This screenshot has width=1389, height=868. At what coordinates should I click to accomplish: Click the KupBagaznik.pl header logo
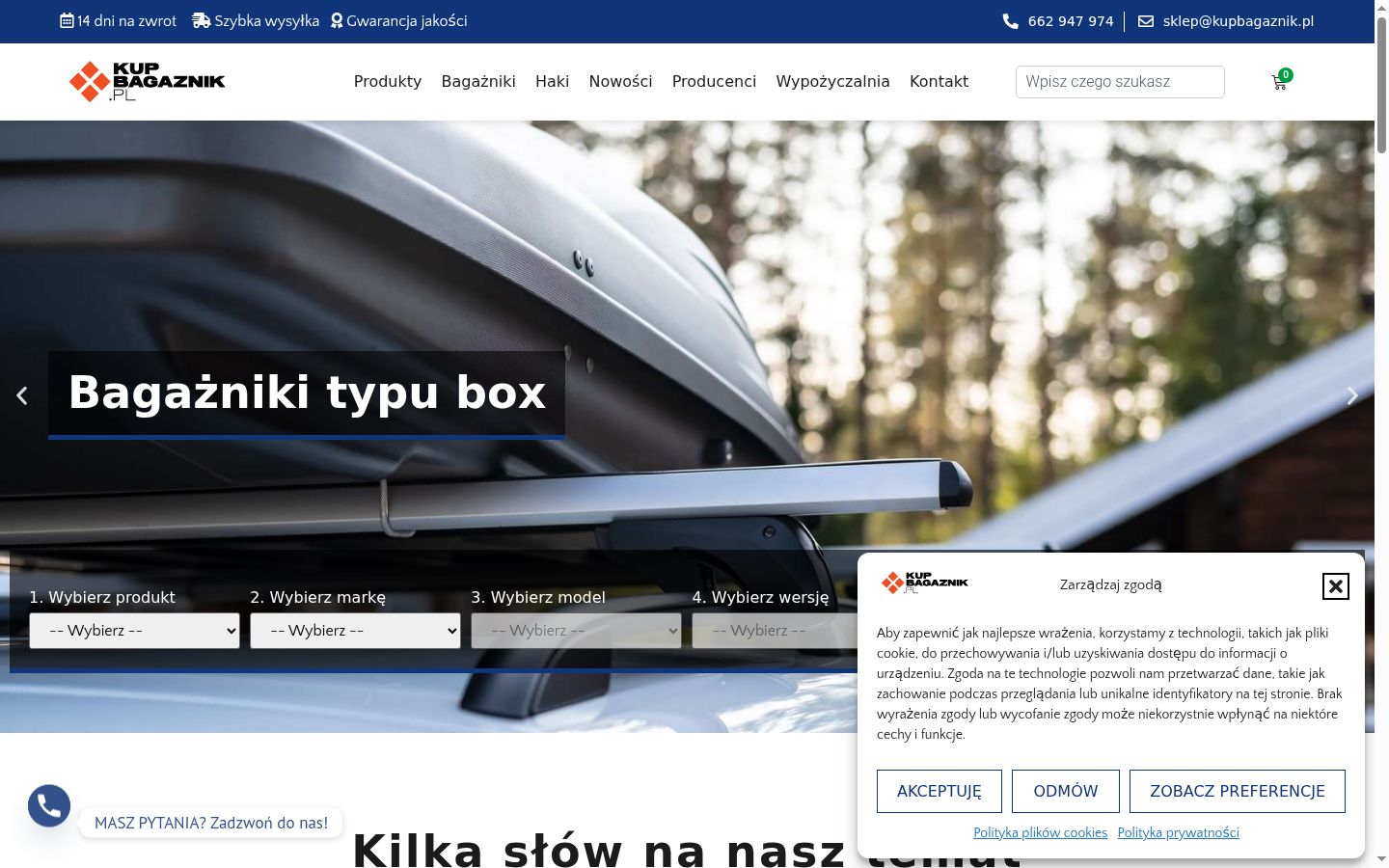tap(148, 82)
